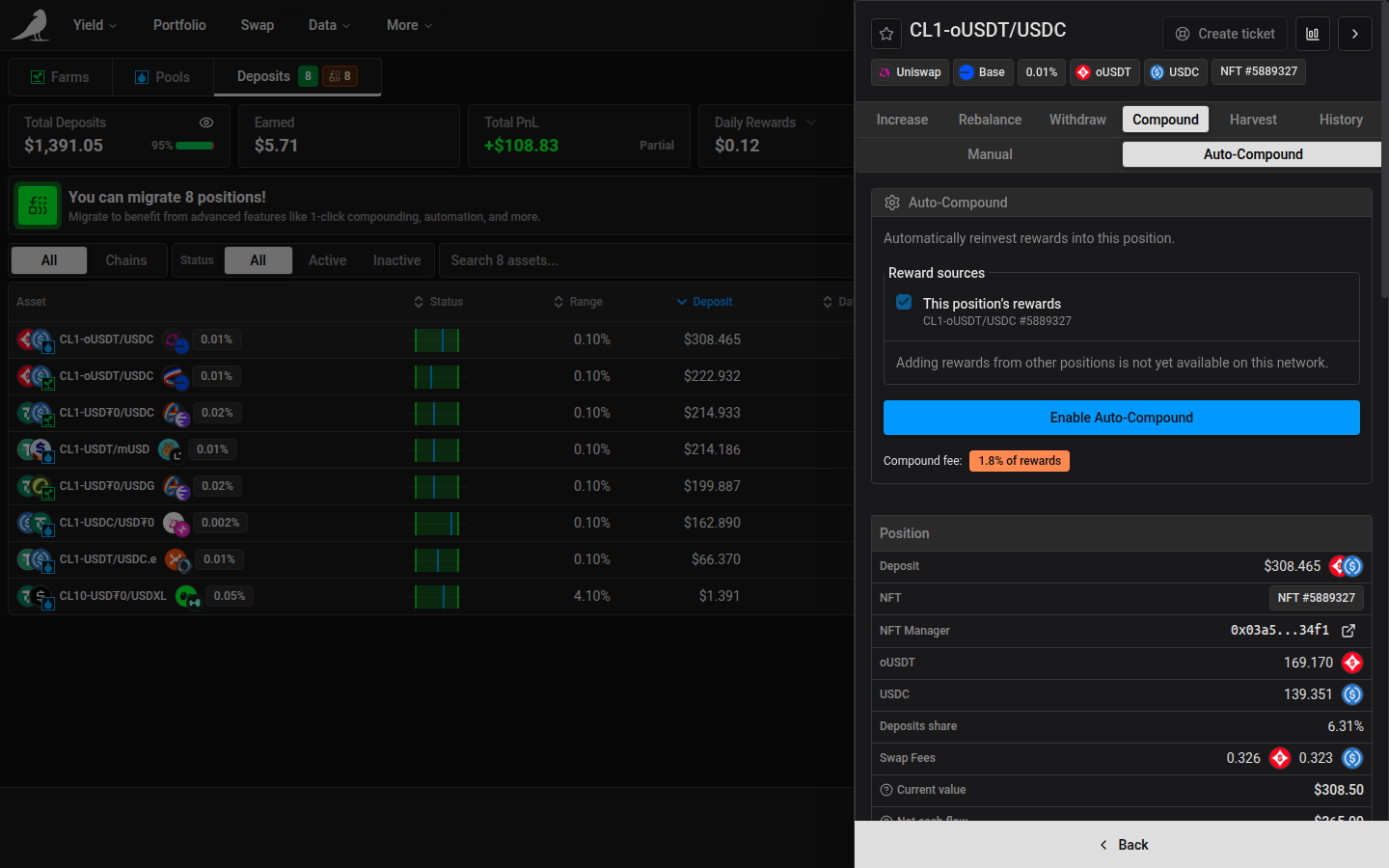
Task: Click token pair icons next to $308.465 deposit
Action: pos(1346,566)
